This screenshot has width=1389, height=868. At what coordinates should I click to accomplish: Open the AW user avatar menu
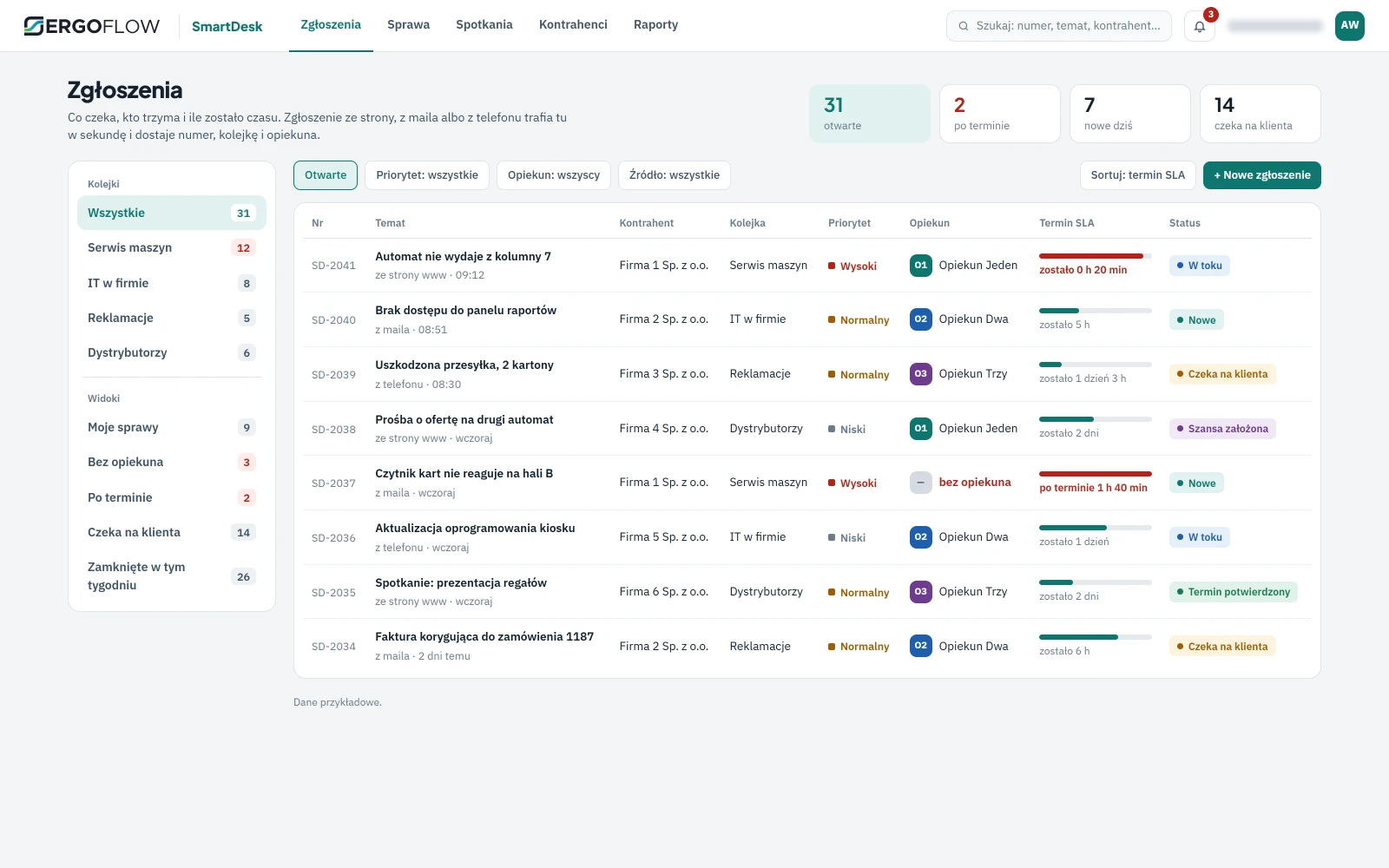(x=1350, y=26)
